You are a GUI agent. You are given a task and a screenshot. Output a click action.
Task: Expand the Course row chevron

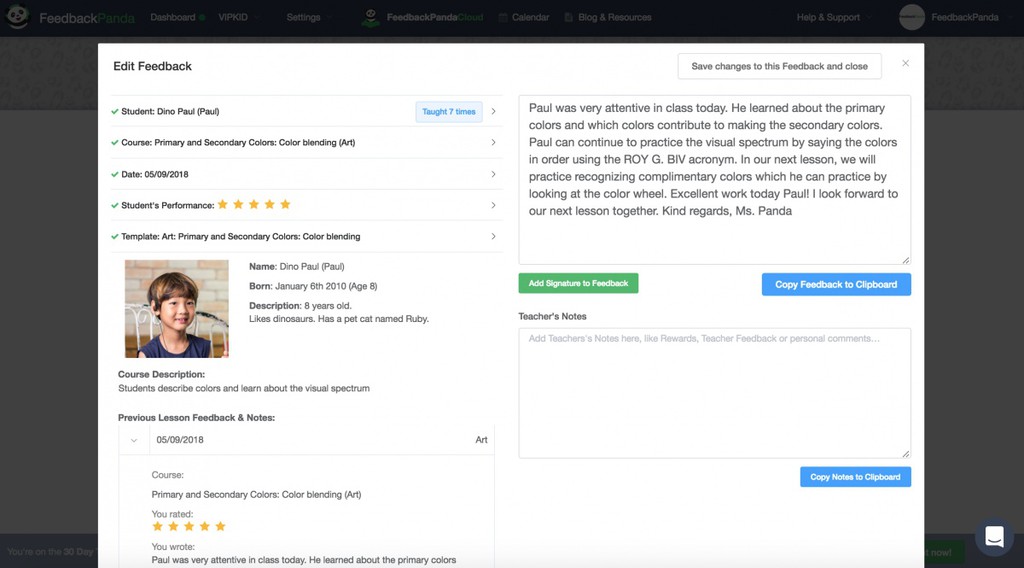click(493, 142)
